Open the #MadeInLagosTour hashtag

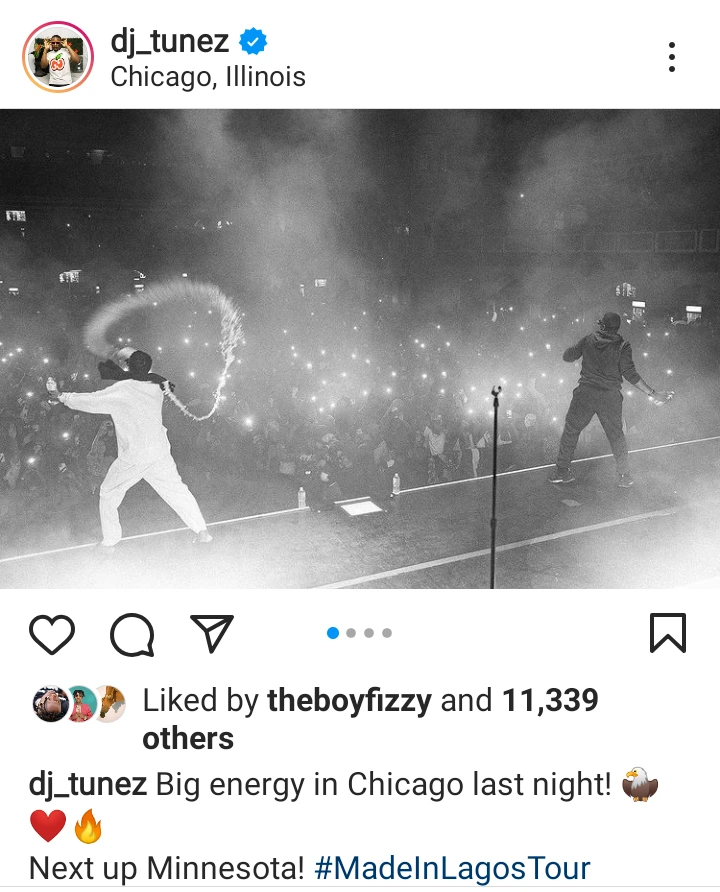tap(452, 868)
